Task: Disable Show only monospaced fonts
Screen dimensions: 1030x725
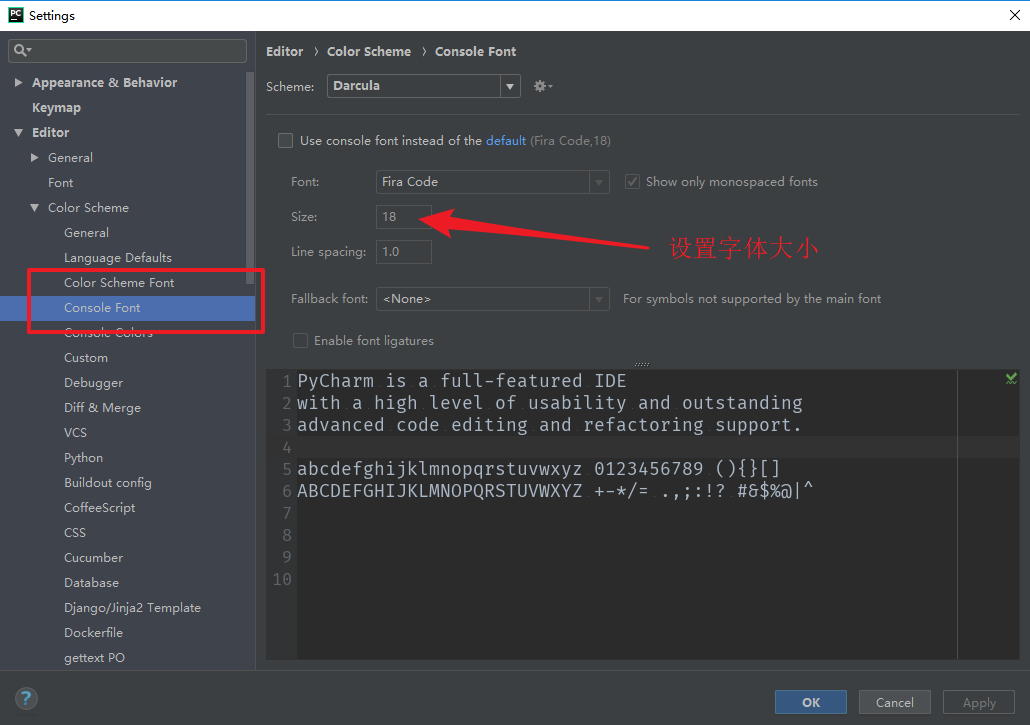Action: click(x=632, y=181)
